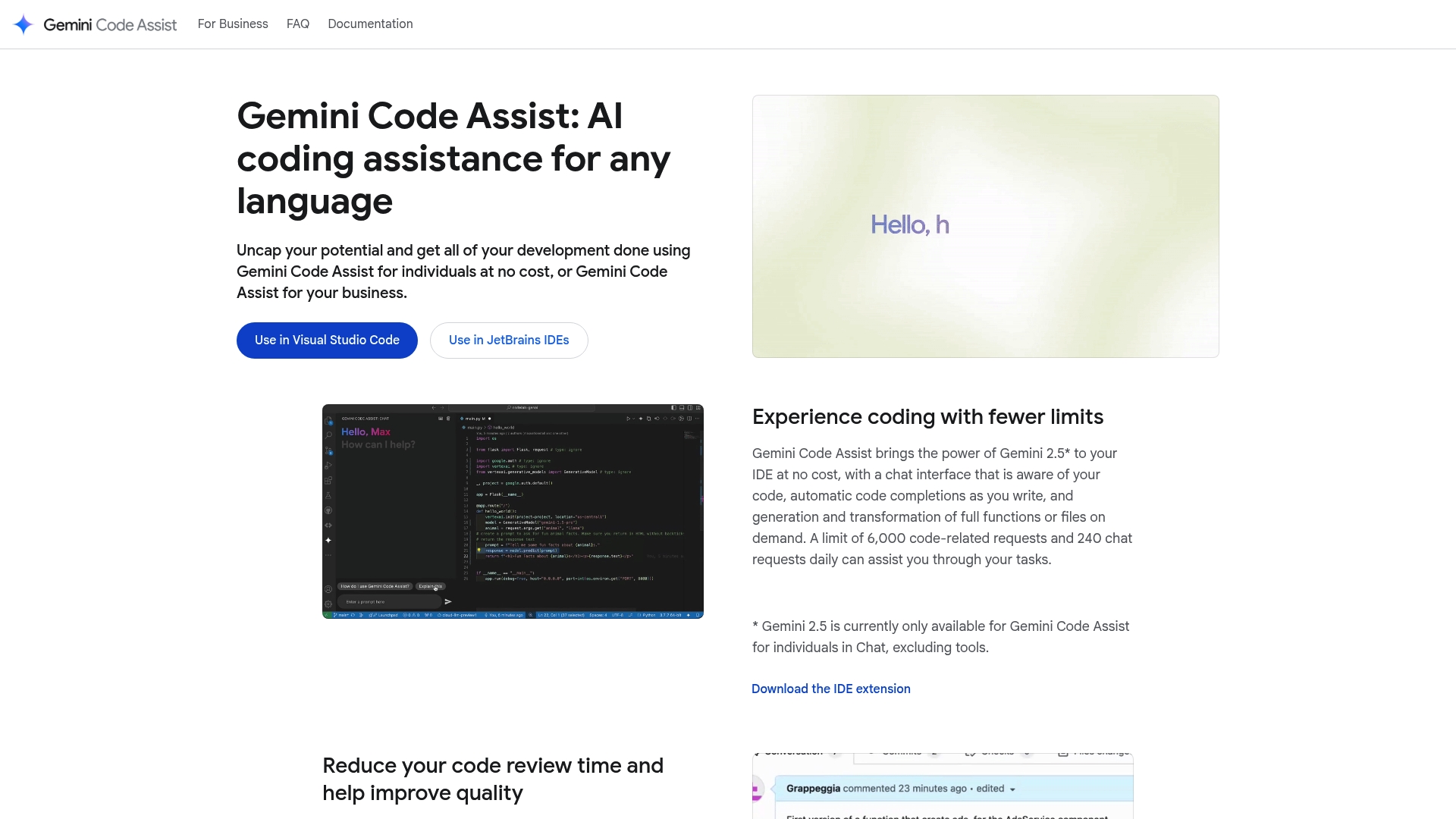Open the Documentation nav item
Image resolution: width=1456 pixels, height=819 pixels.
click(x=370, y=24)
